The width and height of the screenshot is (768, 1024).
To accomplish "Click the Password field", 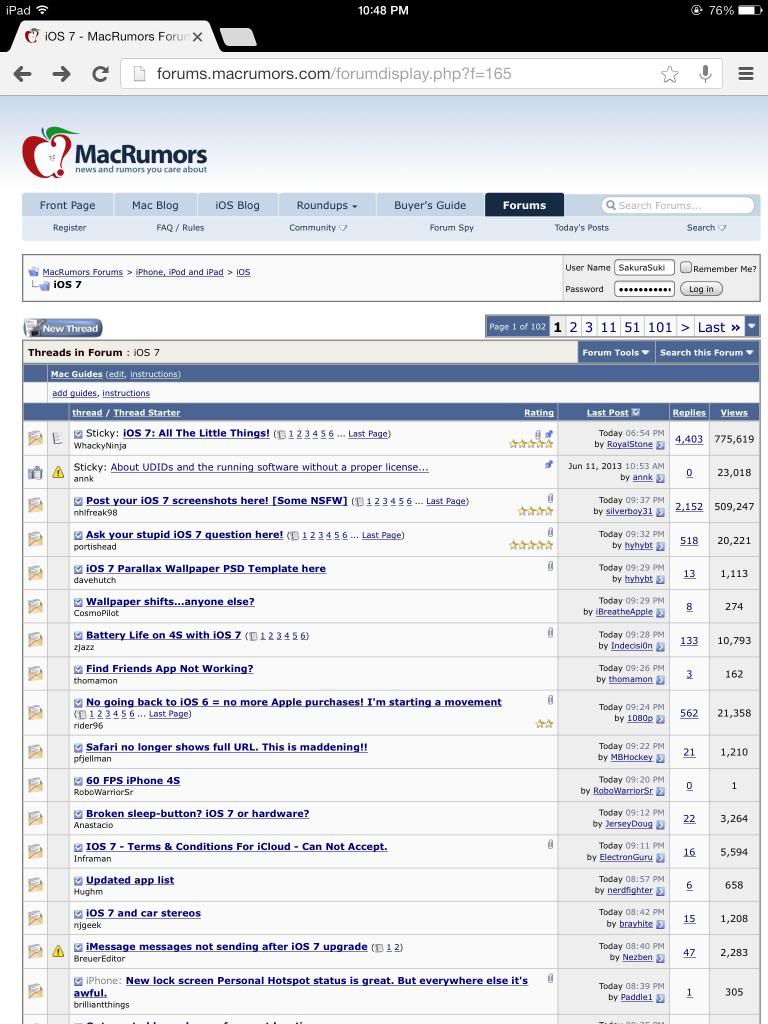I will [x=644, y=289].
